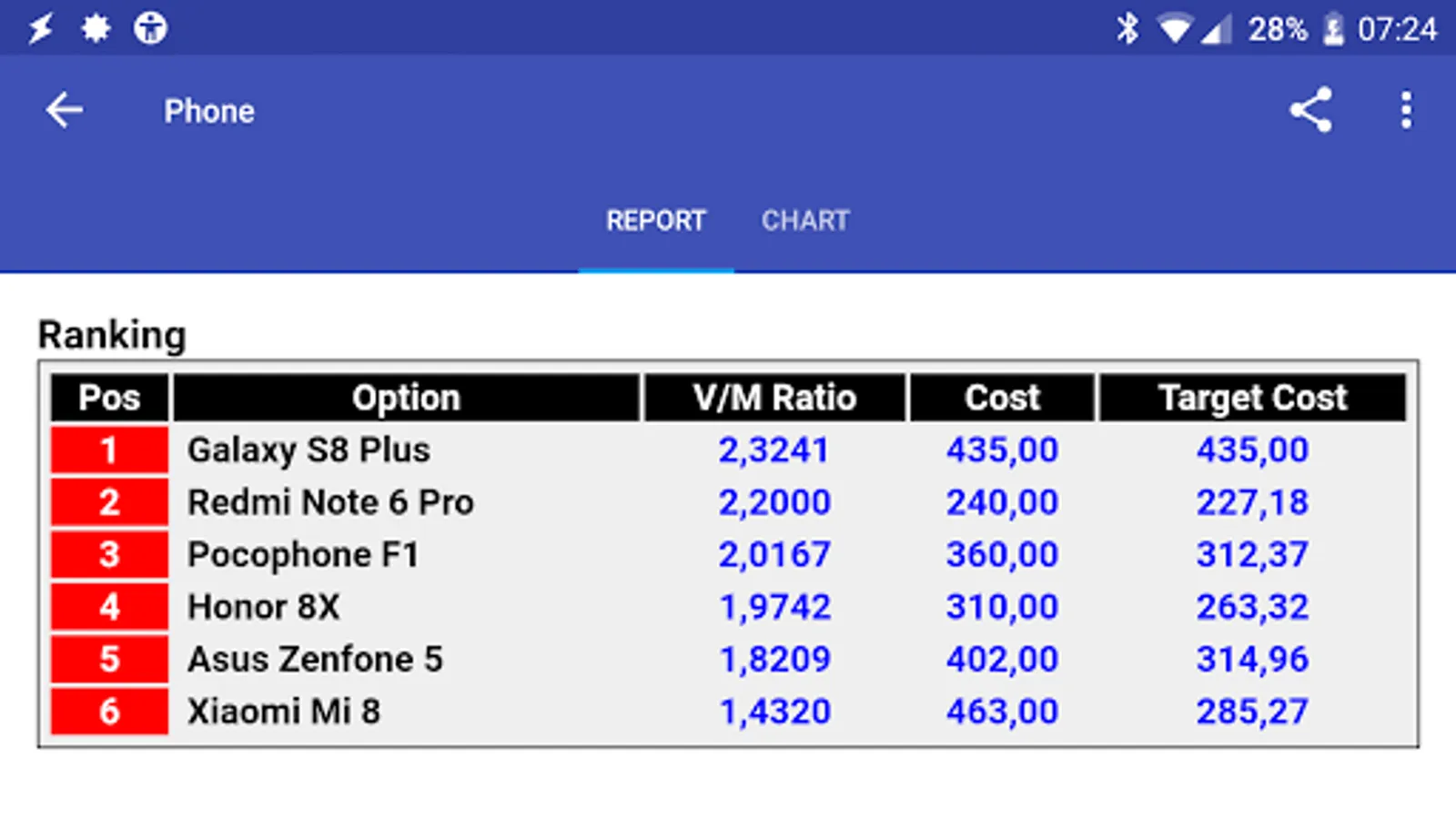Tap the cost value 360,00
The height and width of the screenshot is (819, 1456).
pos(1002,554)
